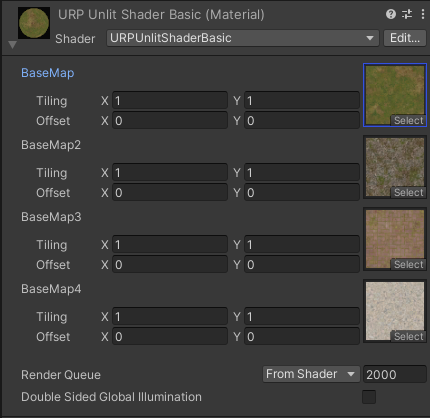Click the Offset label under BaseMap
Screen dimensions: 430x418
pos(53,121)
